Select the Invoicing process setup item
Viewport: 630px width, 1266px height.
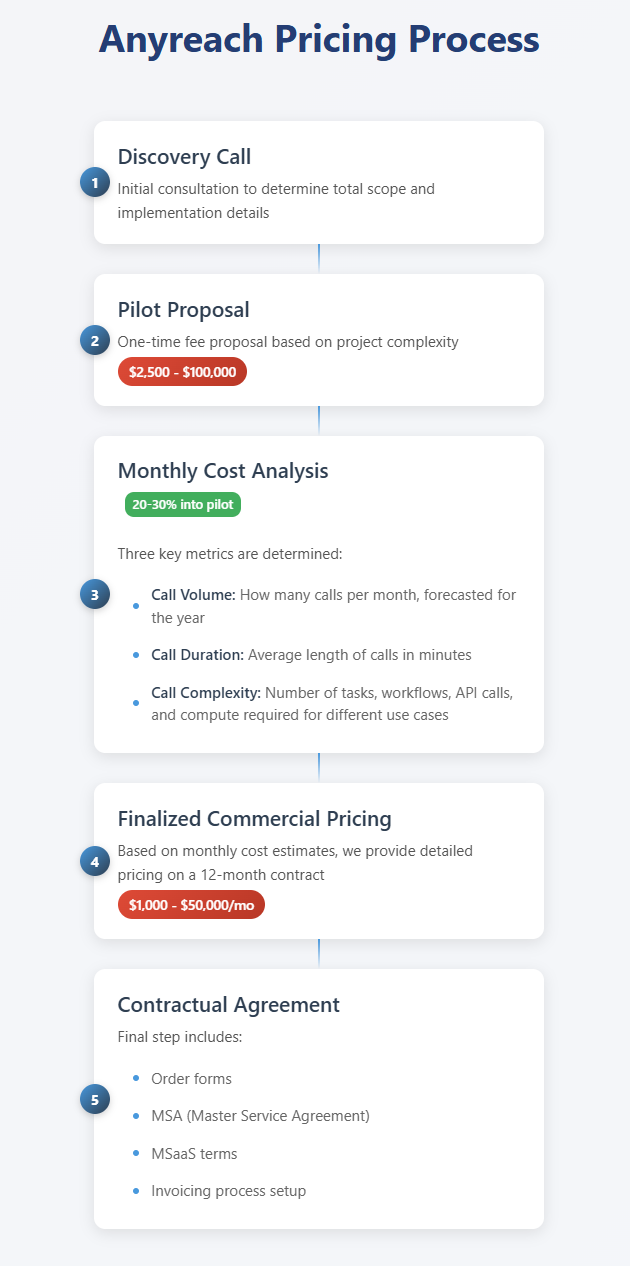click(x=228, y=1191)
